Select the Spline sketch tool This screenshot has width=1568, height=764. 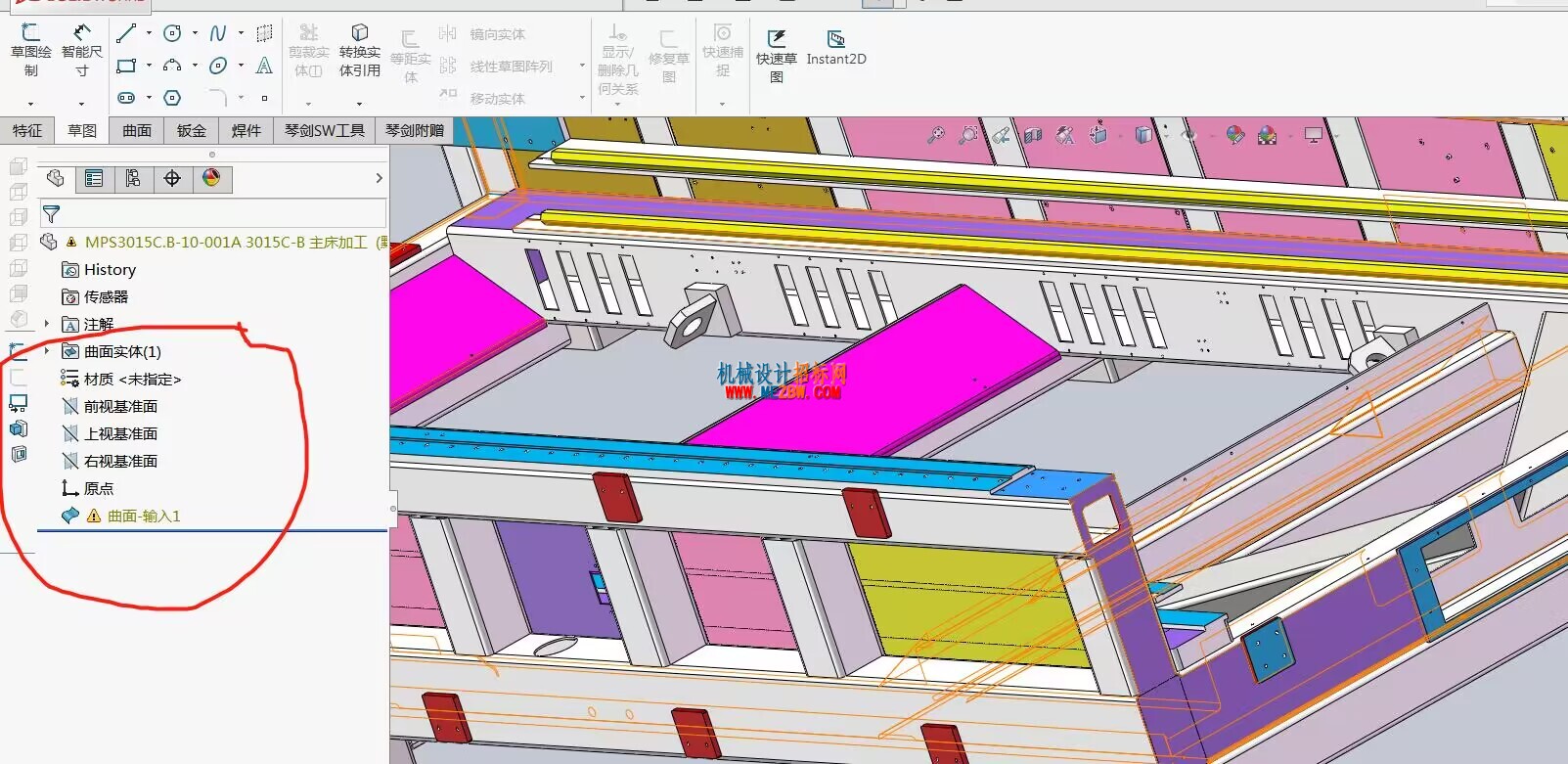(x=218, y=33)
